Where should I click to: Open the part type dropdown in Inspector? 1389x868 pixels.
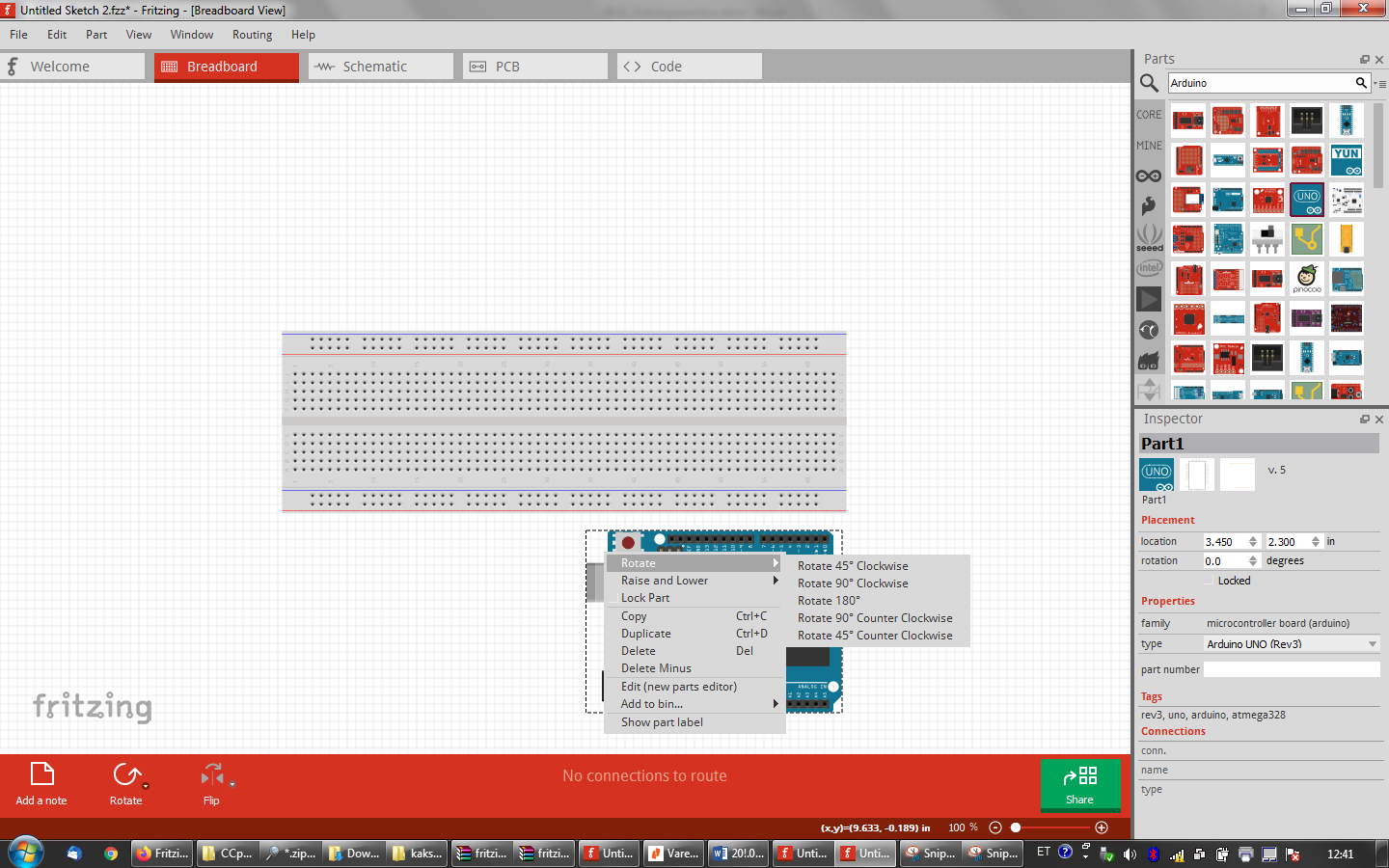[x=1291, y=644]
